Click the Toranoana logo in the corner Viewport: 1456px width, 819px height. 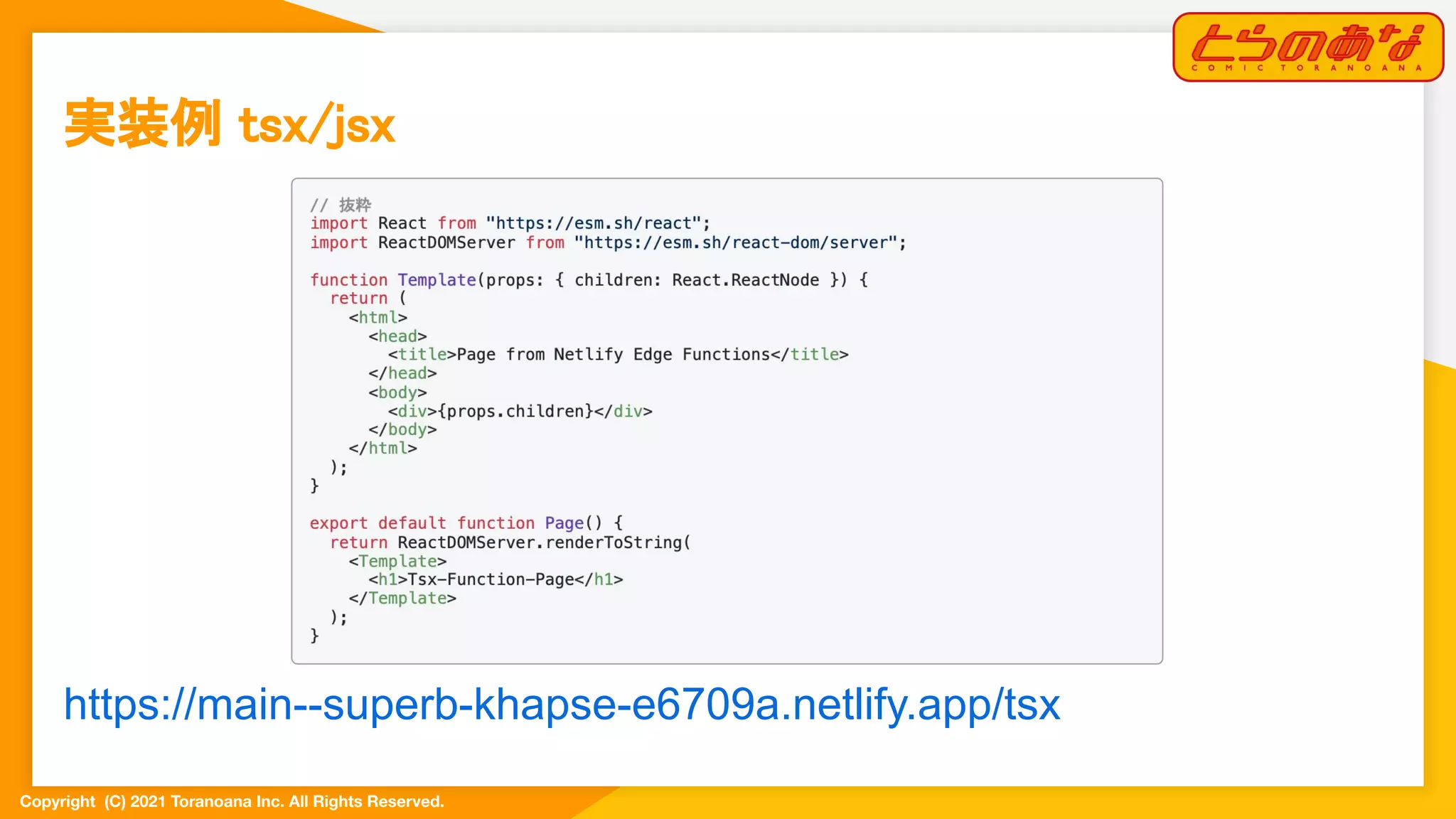[1307, 47]
